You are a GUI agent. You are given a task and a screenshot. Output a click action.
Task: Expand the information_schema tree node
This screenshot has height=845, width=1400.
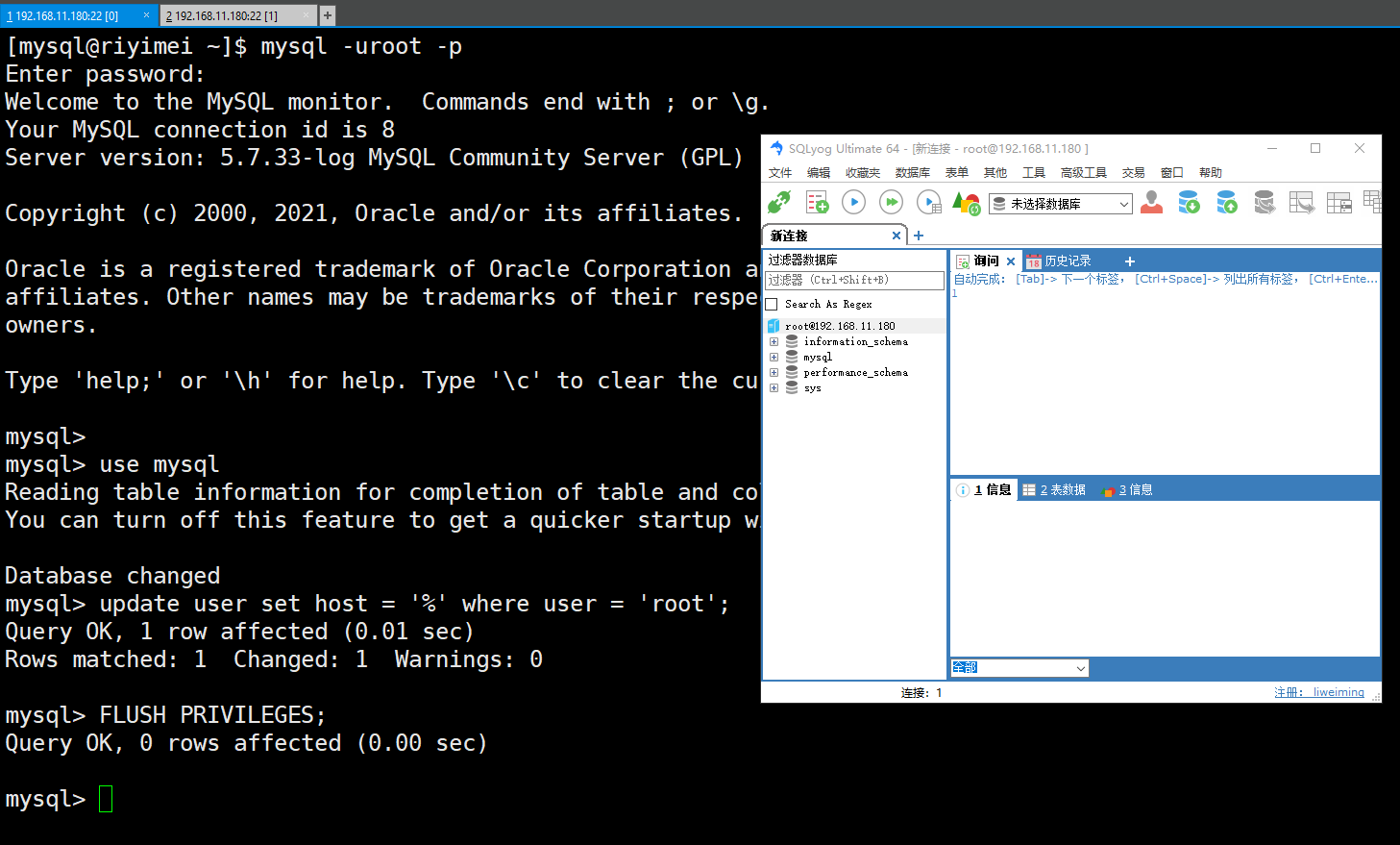[774, 341]
